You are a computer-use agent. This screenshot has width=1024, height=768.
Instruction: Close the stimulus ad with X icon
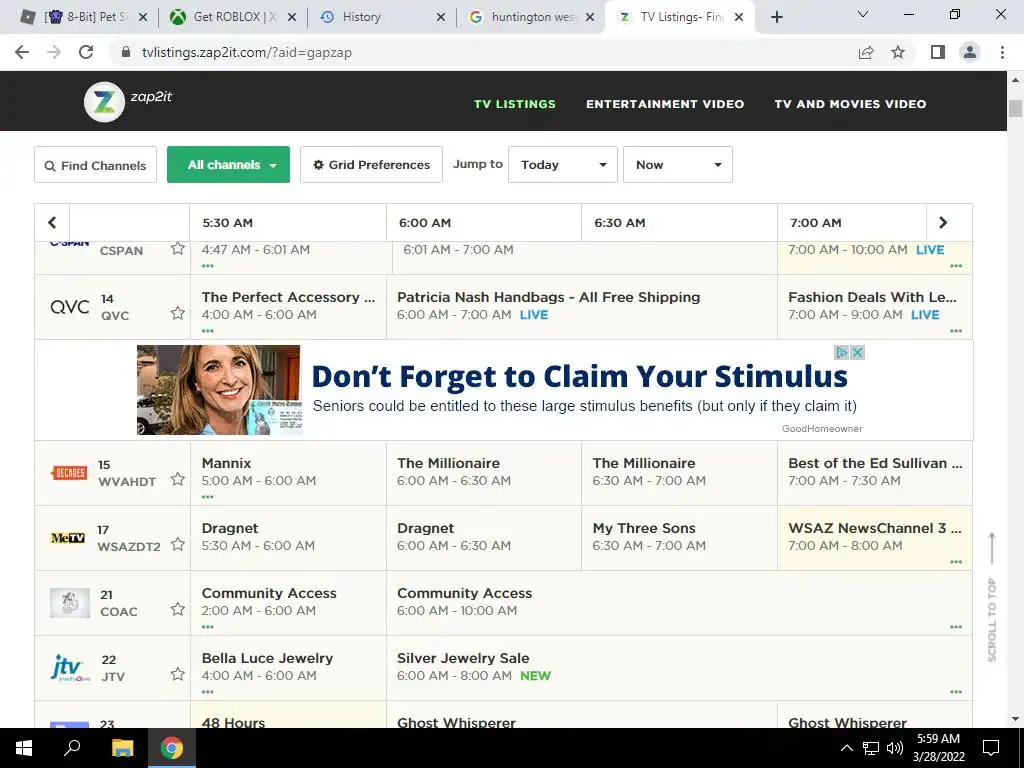pyautogui.click(x=857, y=353)
